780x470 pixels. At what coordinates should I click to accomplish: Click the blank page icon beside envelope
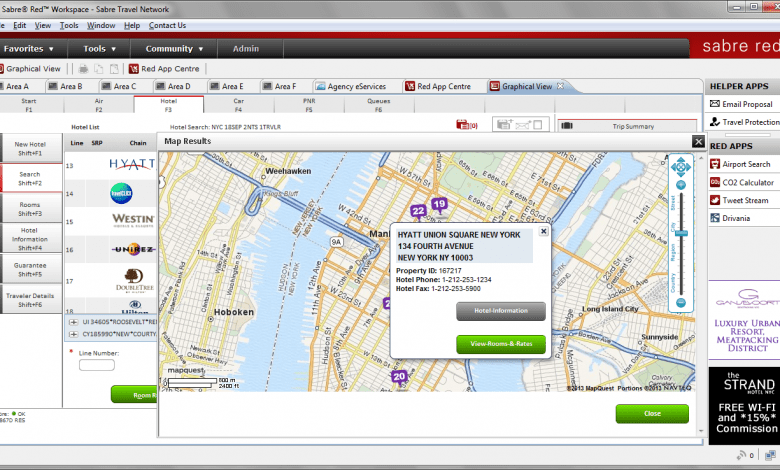538,124
